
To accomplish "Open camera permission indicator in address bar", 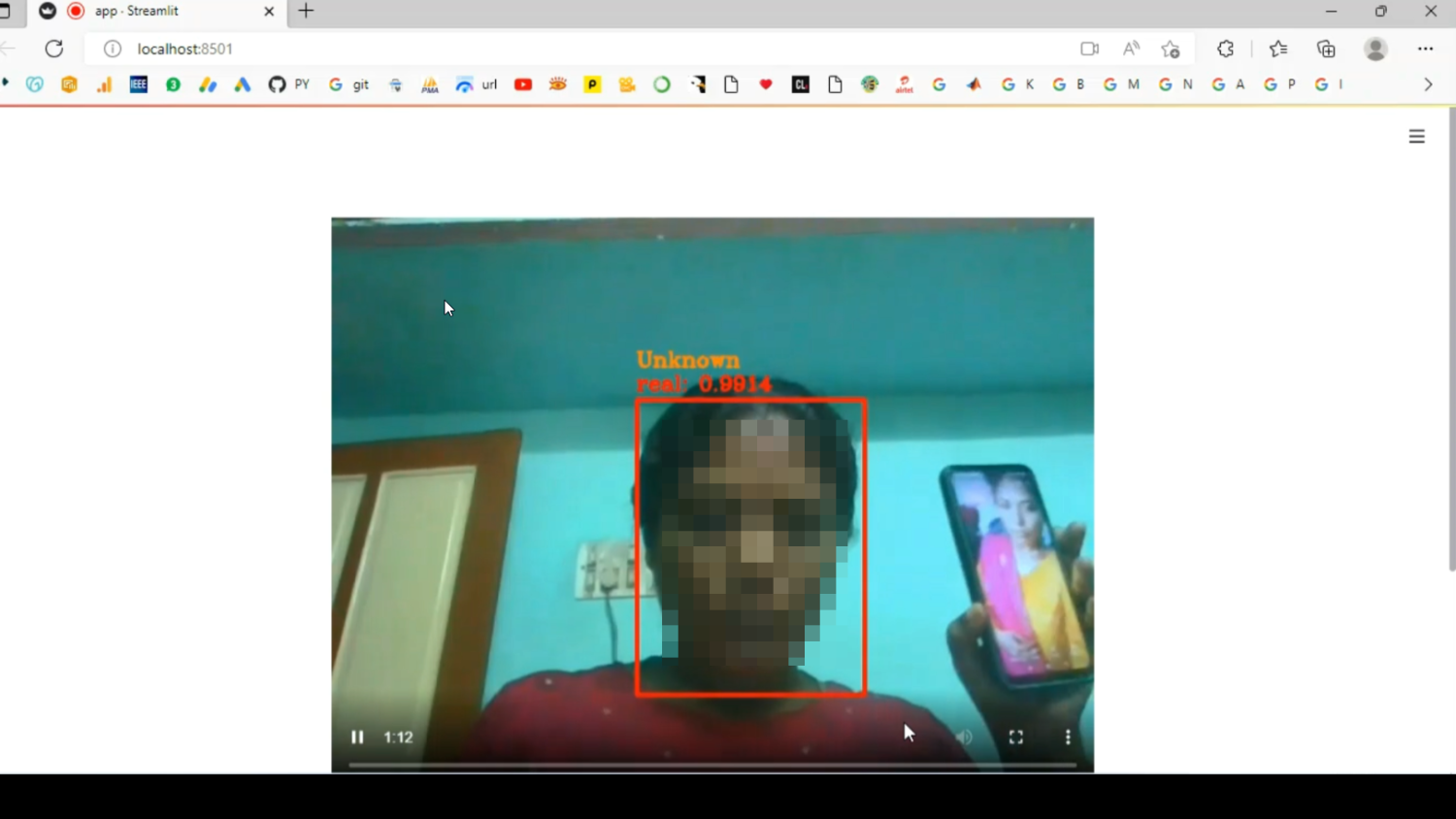I will click(x=1090, y=49).
